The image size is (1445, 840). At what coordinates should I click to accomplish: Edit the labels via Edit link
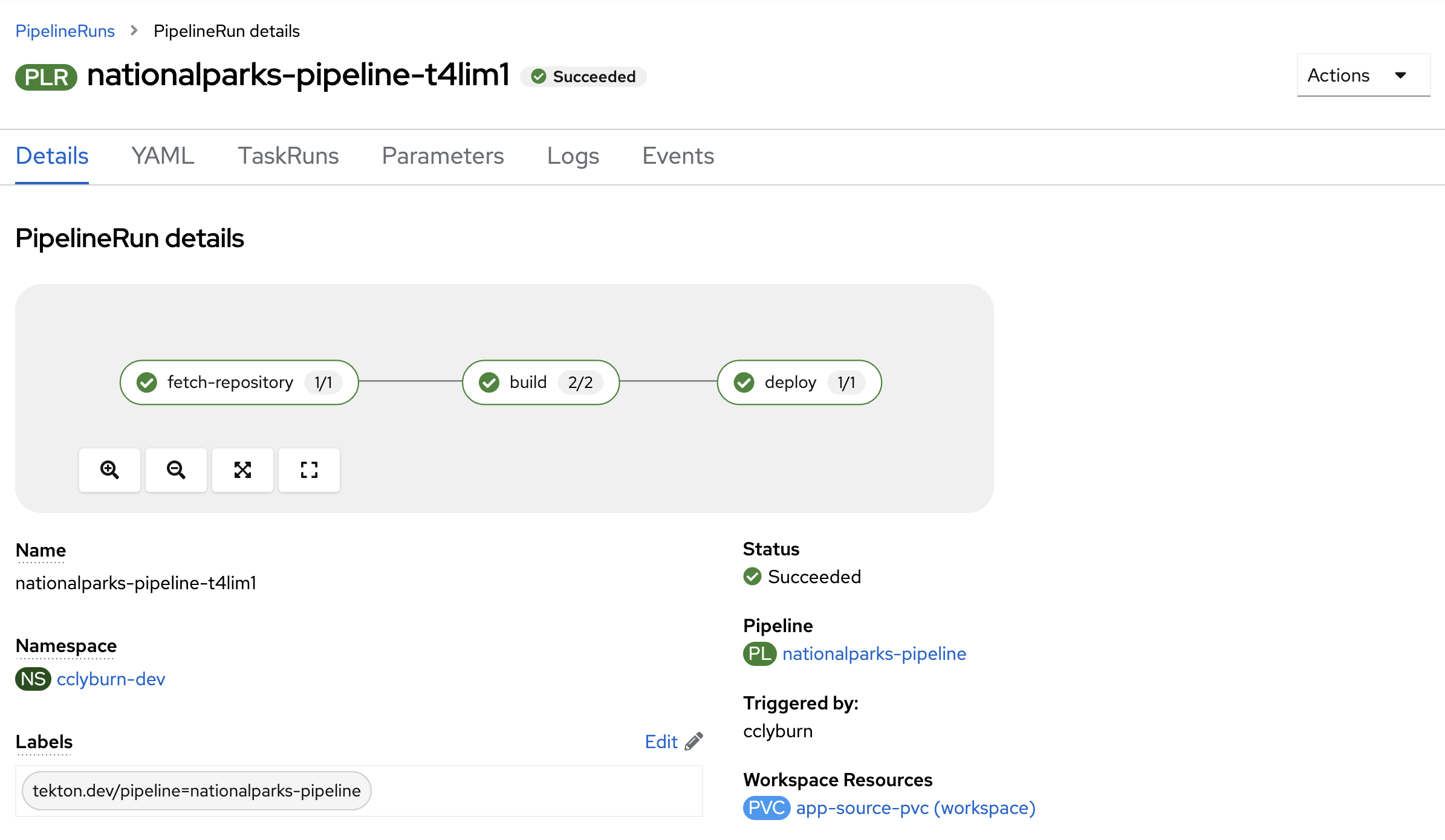pos(661,741)
